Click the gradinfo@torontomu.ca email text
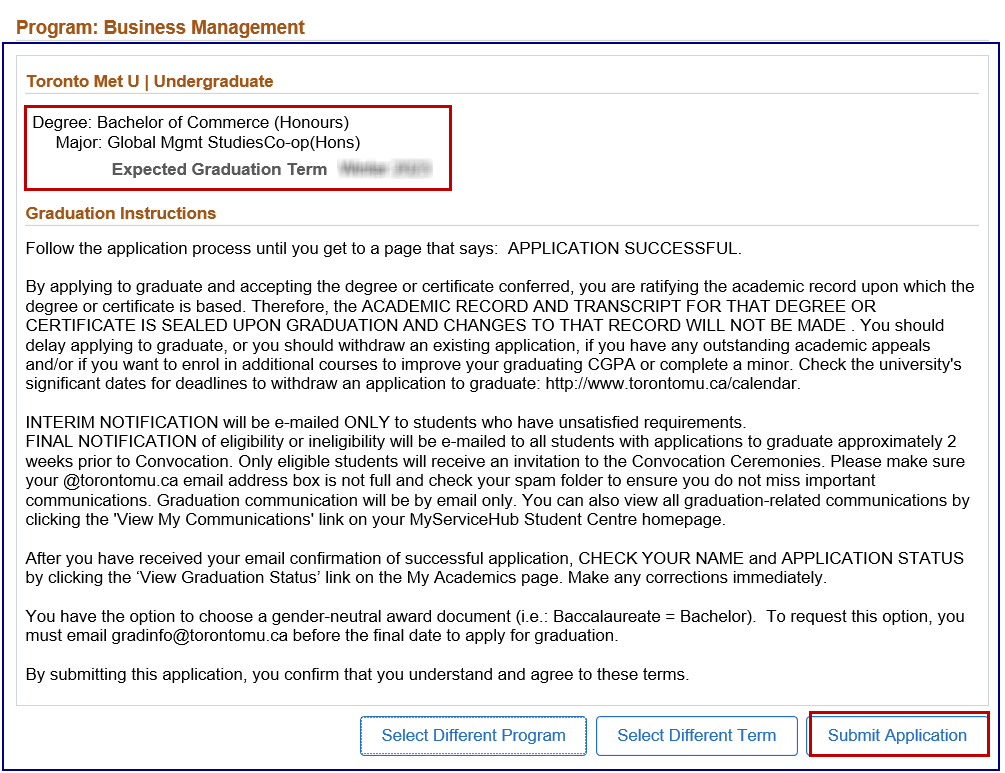 (199, 636)
